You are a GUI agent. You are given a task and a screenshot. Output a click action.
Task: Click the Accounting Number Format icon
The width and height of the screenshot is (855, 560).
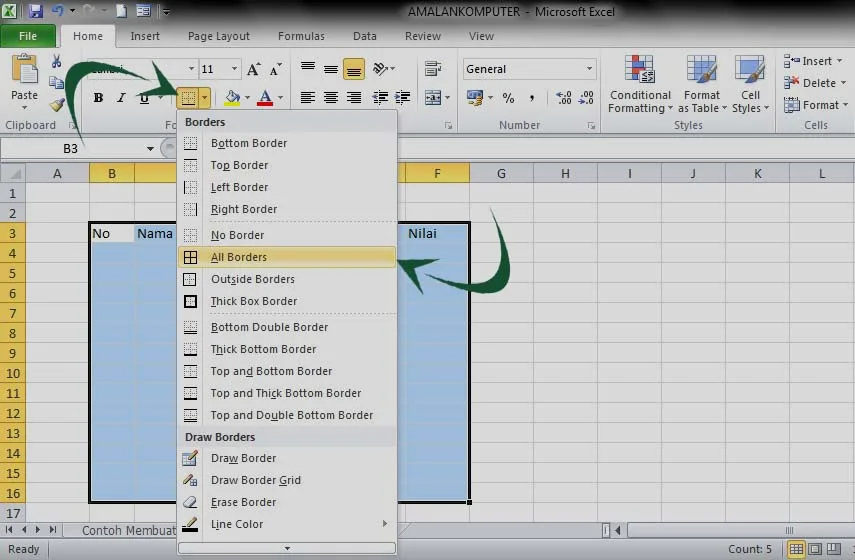pyautogui.click(x=475, y=98)
